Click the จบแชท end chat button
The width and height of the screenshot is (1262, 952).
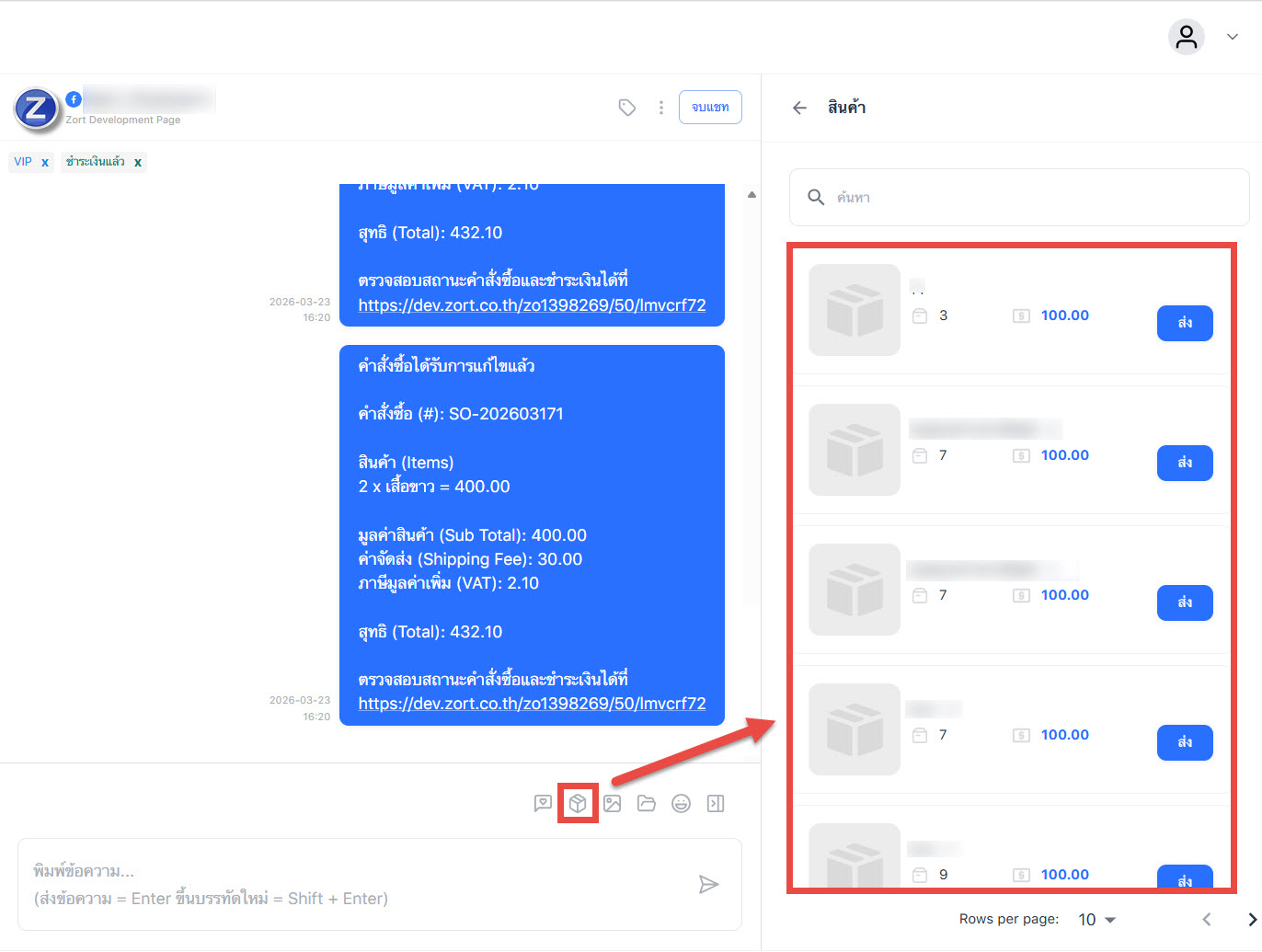pyautogui.click(x=710, y=108)
